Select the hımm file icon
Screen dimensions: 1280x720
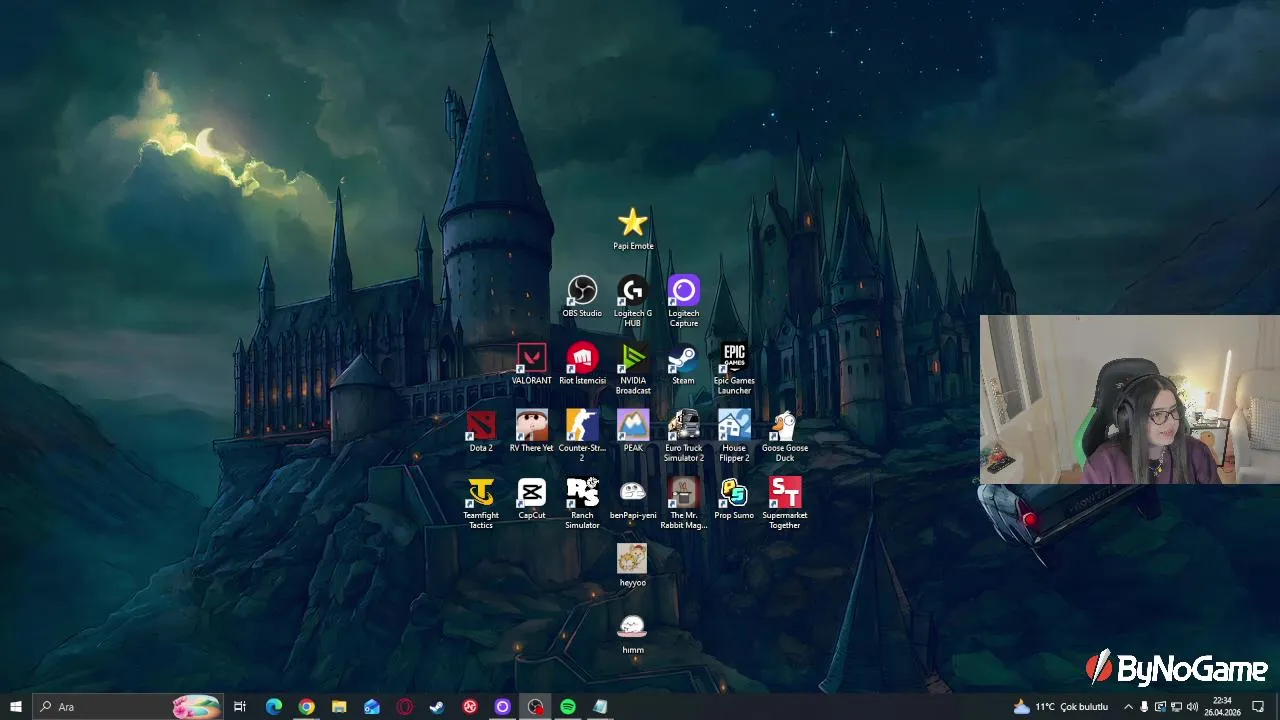[x=633, y=632]
